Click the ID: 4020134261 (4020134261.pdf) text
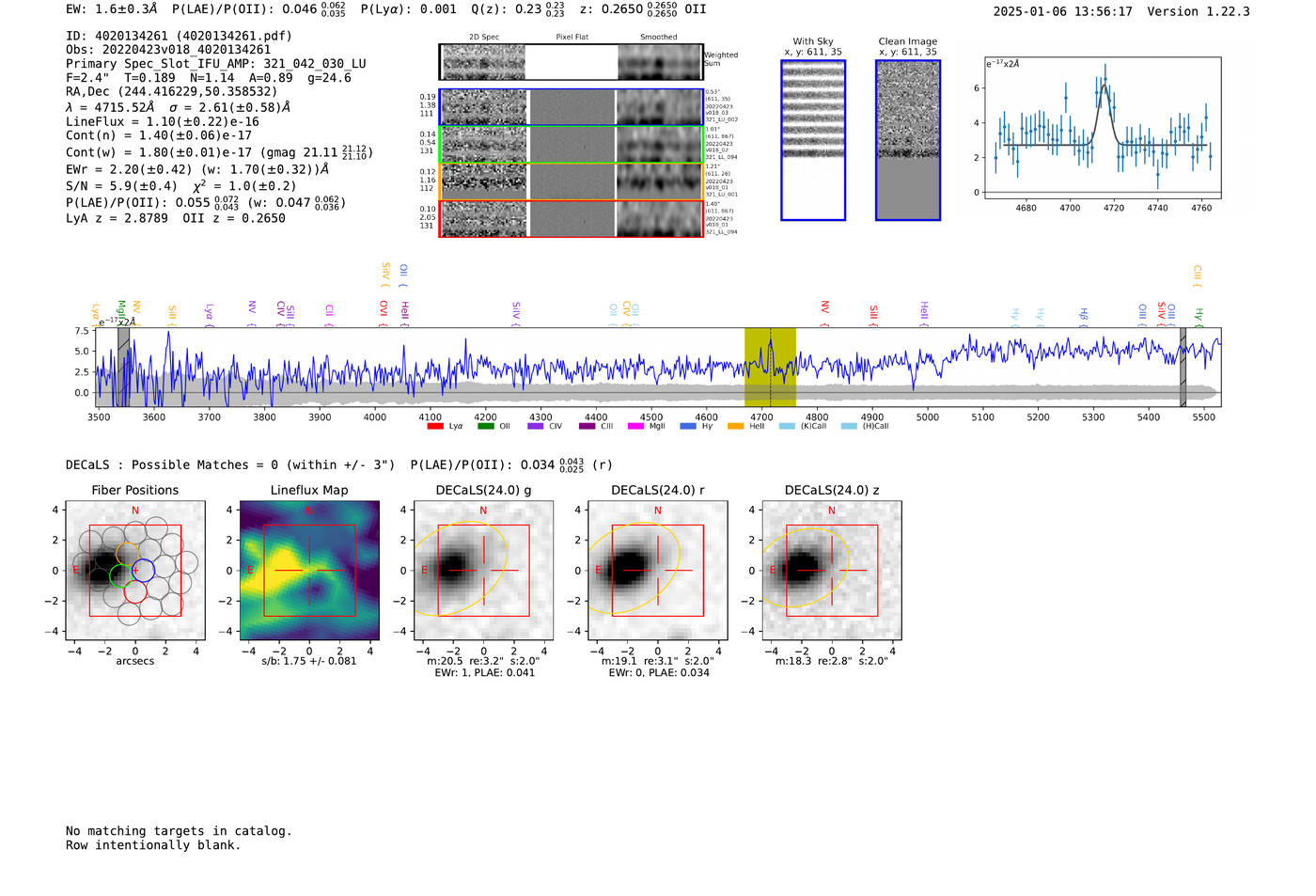The width and height of the screenshot is (1316, 896). 179,36
